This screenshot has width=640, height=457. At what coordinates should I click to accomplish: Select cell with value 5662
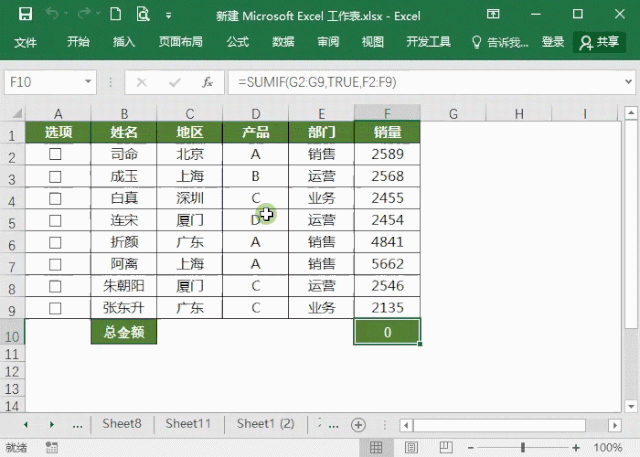click(387, 264)
